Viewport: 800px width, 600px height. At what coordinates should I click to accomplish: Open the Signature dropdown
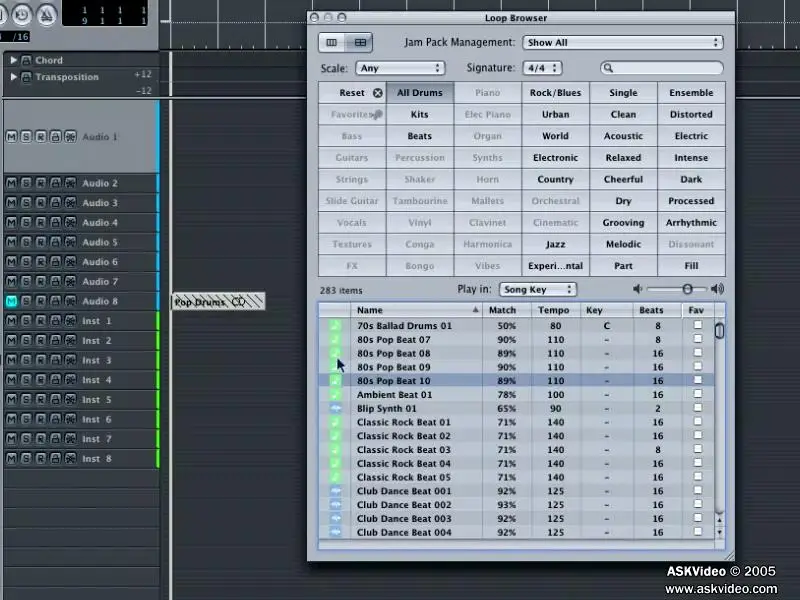point(542,68)
